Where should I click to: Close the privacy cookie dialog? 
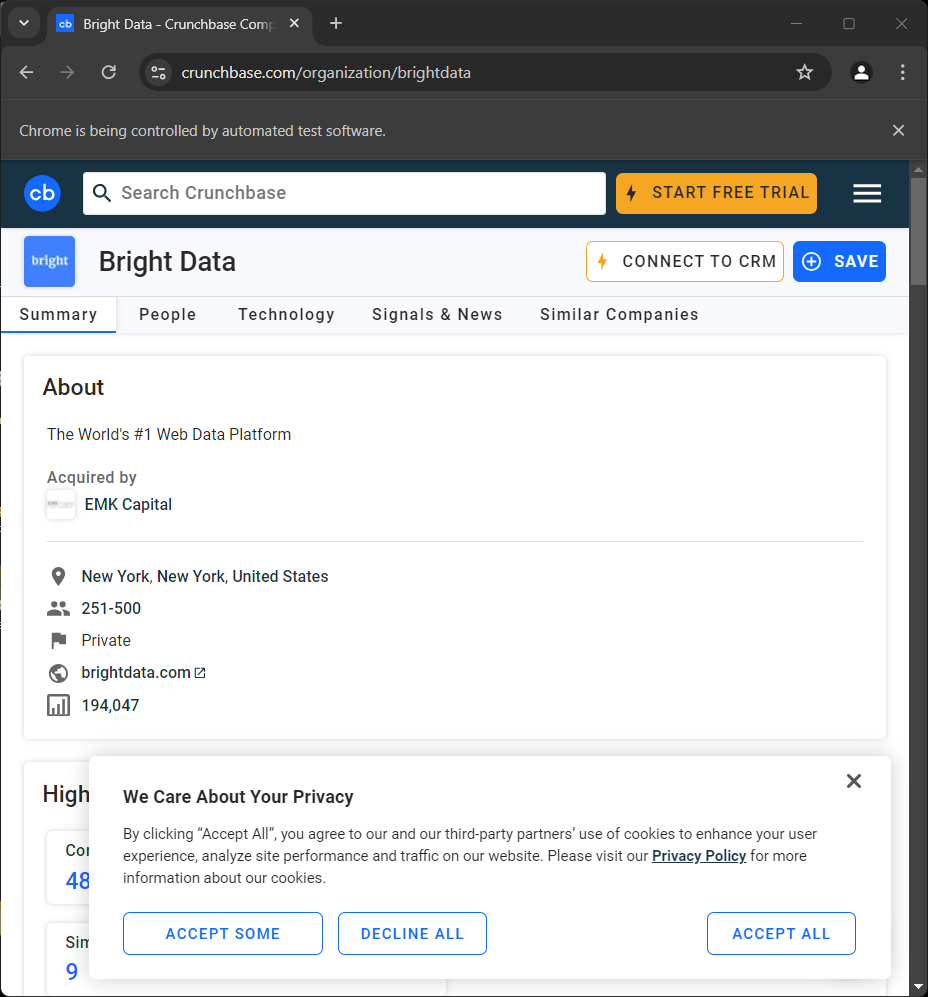click(x=853, y=781)
